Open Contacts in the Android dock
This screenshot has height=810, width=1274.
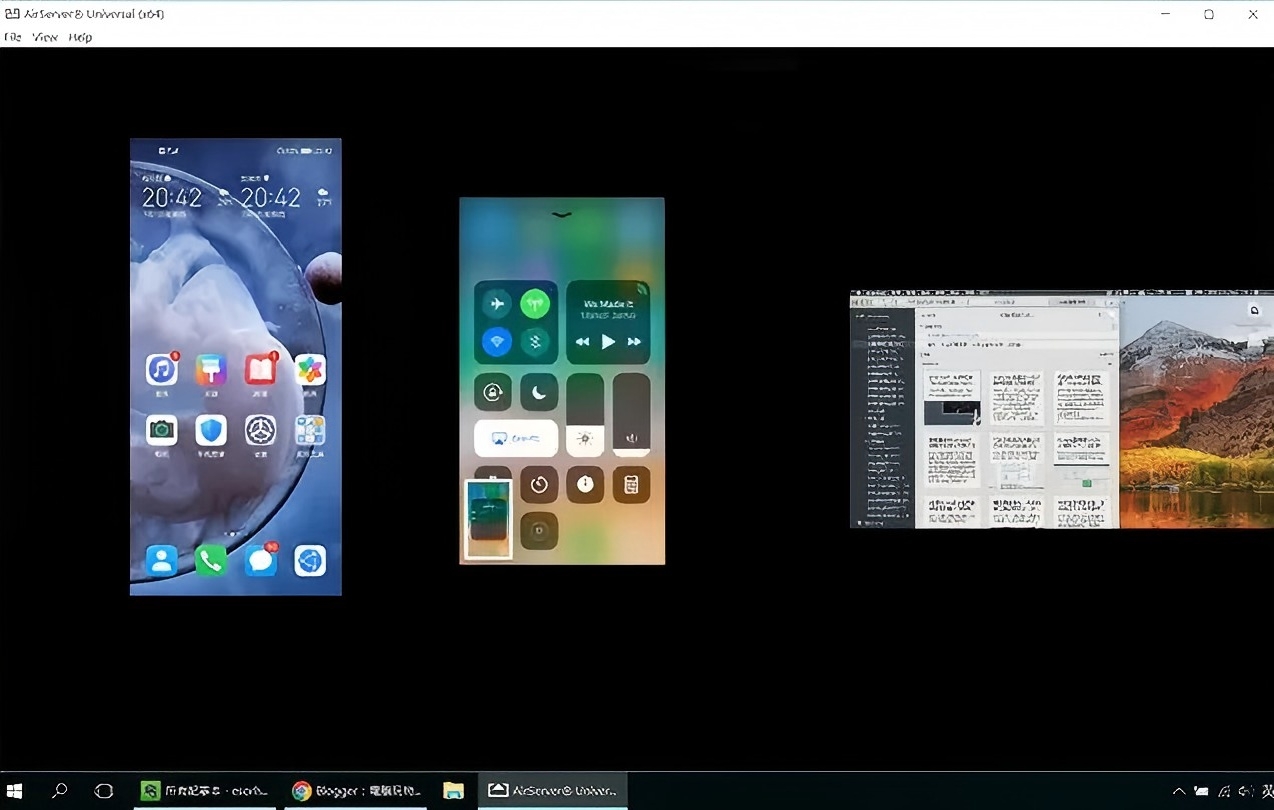click(x=161, y=560)
